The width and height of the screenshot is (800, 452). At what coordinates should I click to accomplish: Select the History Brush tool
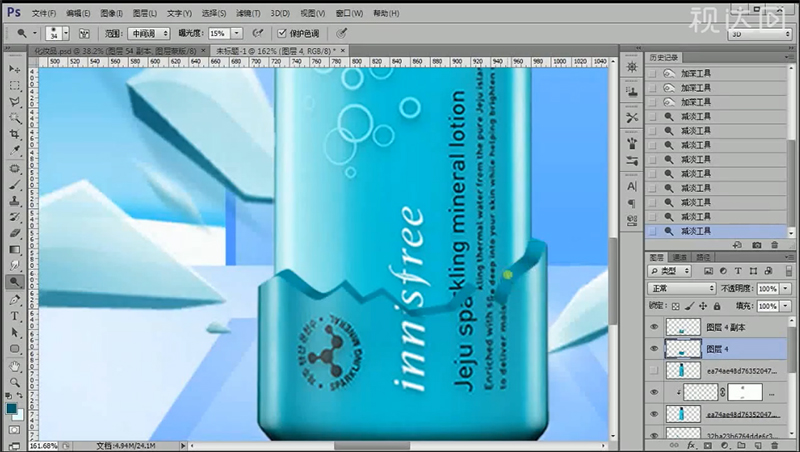(14, 217)
